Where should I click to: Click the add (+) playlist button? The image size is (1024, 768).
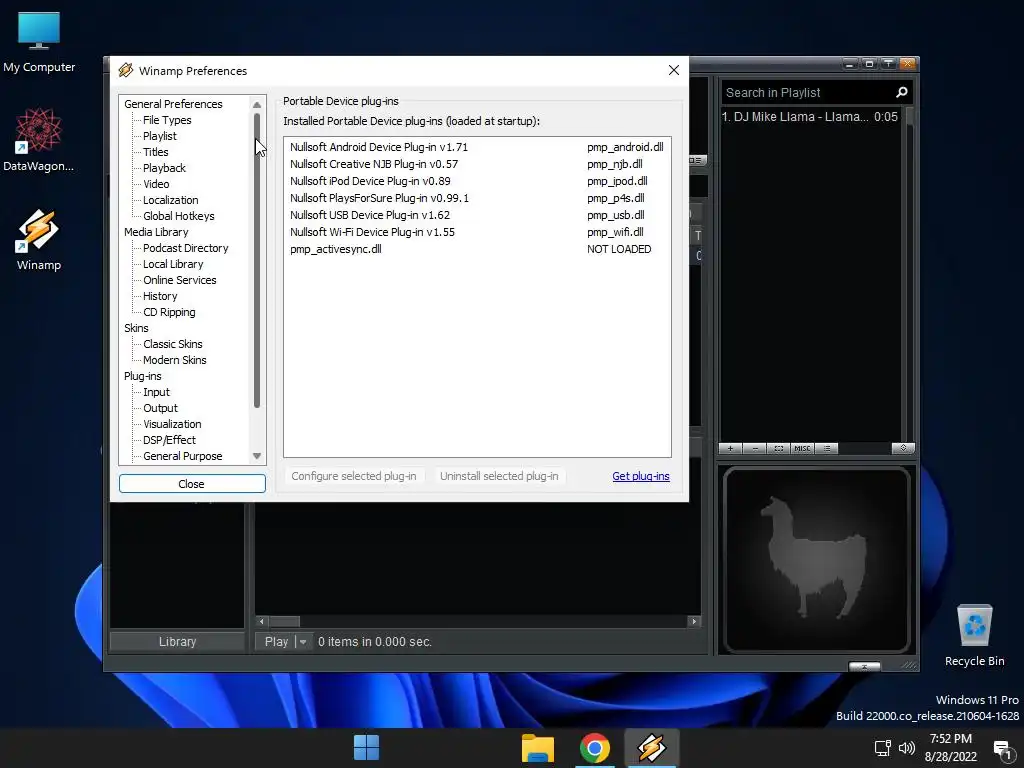pyautogui.click(x=730, y=449)
